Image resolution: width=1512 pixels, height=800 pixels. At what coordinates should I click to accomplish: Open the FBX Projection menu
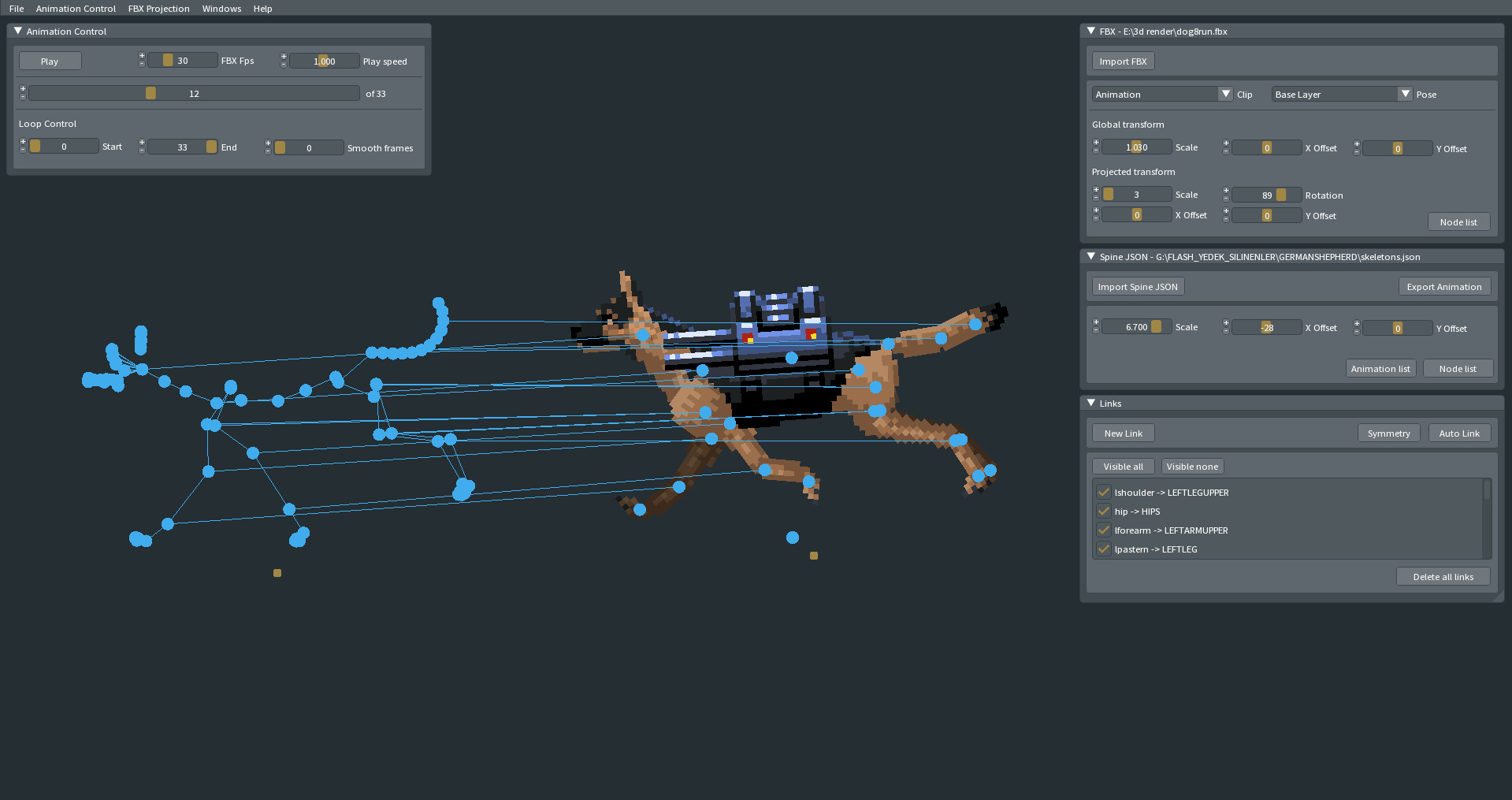pos(158,8)
